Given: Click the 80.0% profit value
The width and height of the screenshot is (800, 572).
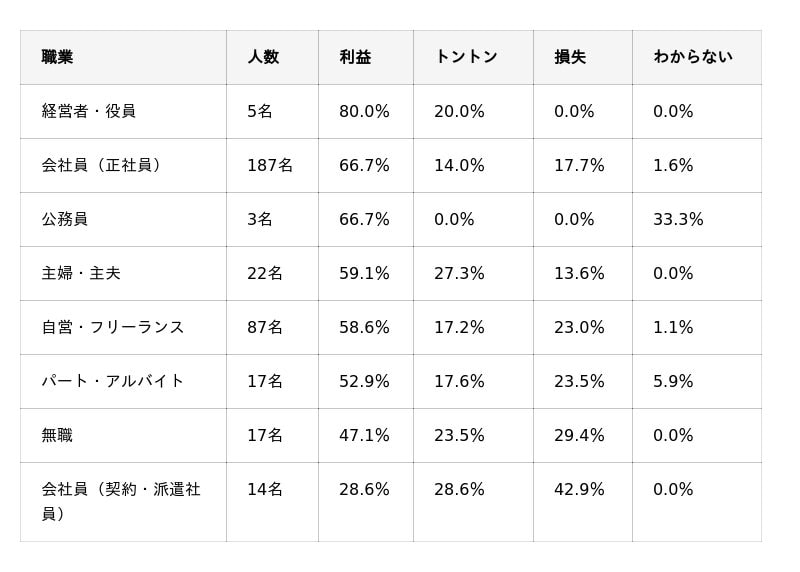Looking at the screenshot, I should (x=364, y=111).
